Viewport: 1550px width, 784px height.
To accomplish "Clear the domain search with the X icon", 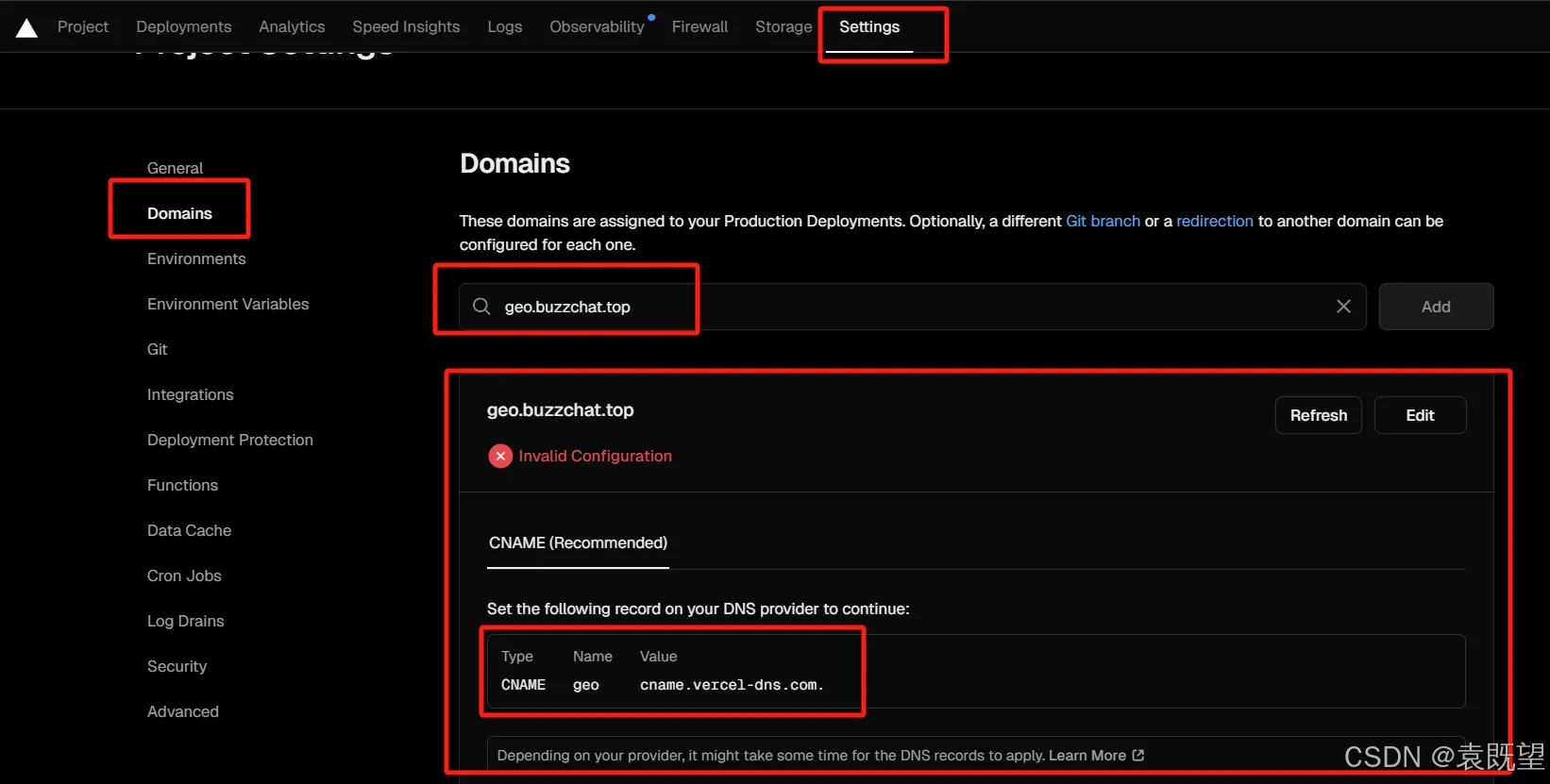I will coord(1343,307).
